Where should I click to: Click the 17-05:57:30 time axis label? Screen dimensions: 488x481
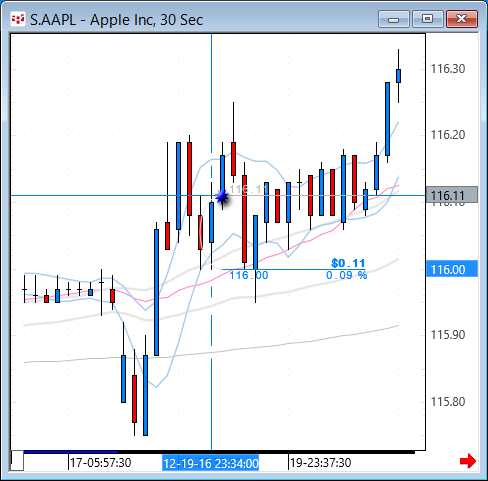tap(100, 463)
